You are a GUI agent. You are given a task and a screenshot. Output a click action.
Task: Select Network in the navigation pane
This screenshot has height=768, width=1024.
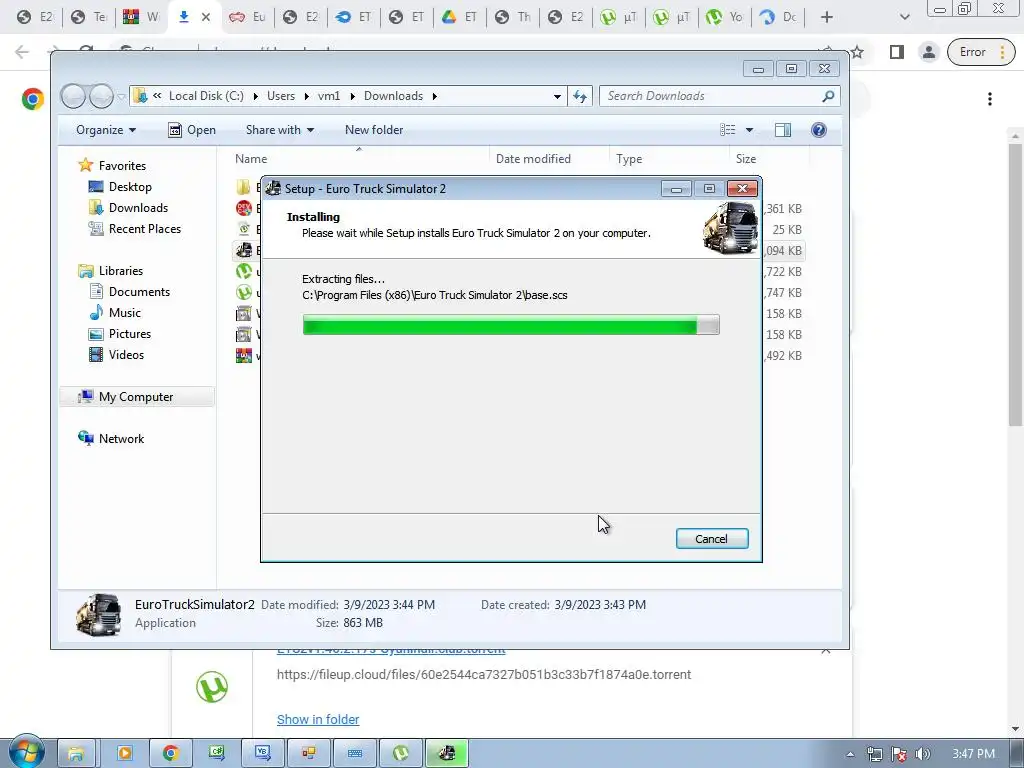[121, 439]
